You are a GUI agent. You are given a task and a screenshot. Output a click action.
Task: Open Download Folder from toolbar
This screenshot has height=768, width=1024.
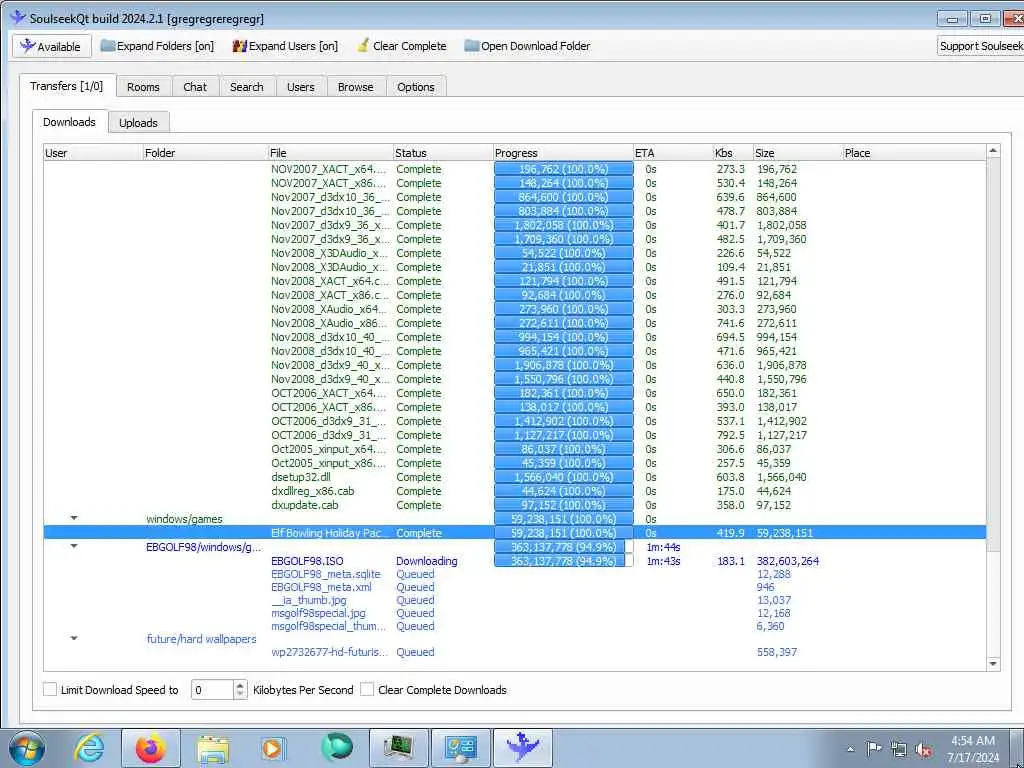coord(527,46)
